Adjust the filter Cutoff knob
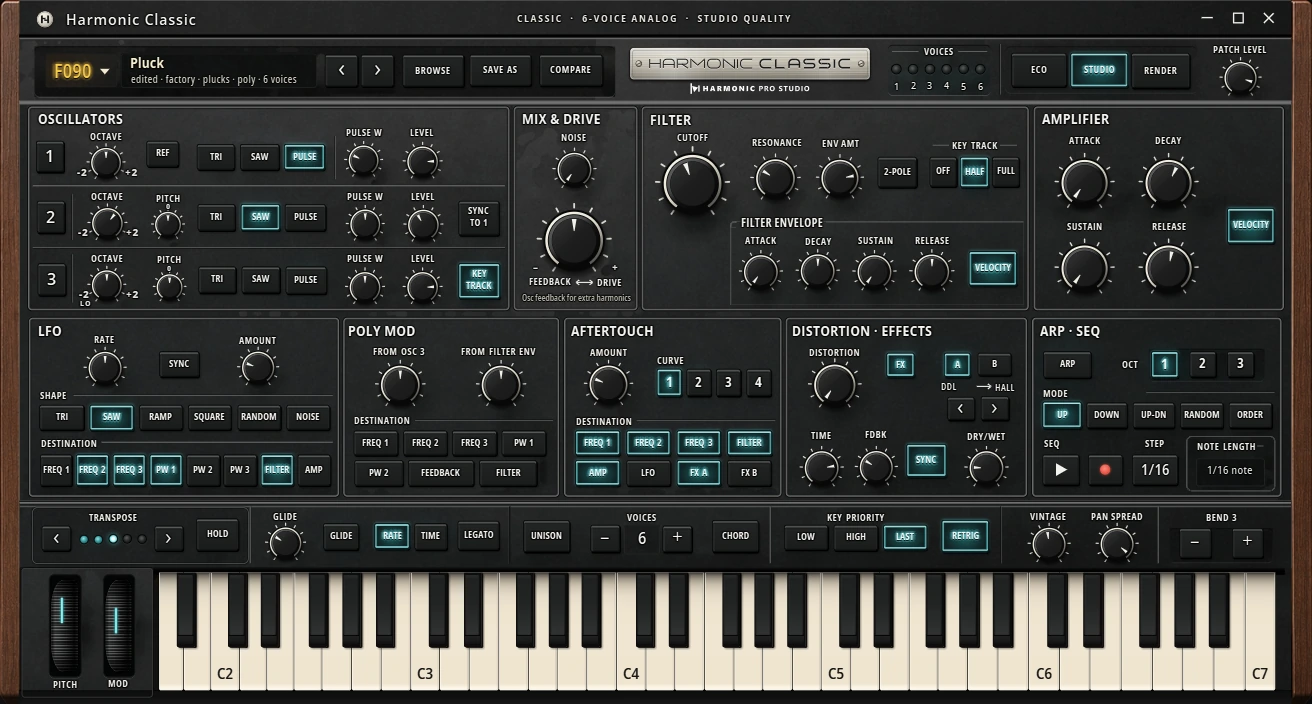 click(x=692, y=181)
